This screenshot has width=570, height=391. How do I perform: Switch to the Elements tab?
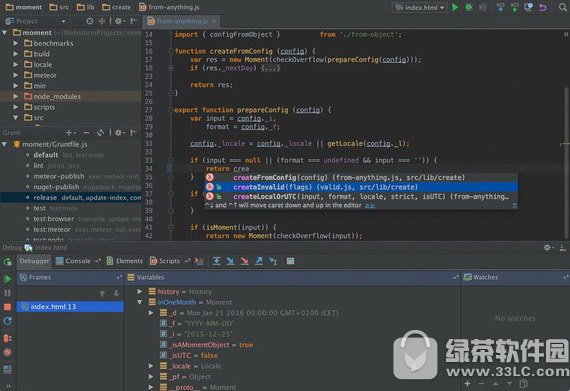pyautogui.click(x=125, y=261)
